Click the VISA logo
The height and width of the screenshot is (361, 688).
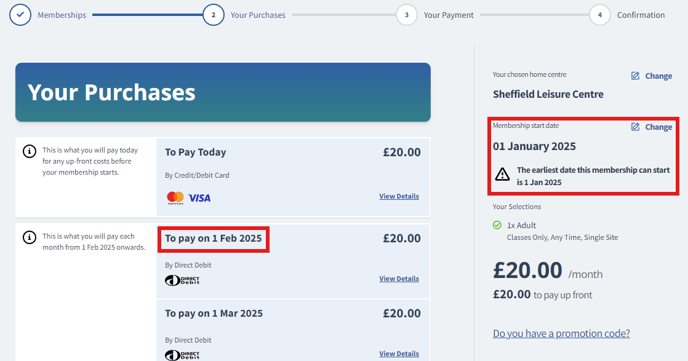200,198
